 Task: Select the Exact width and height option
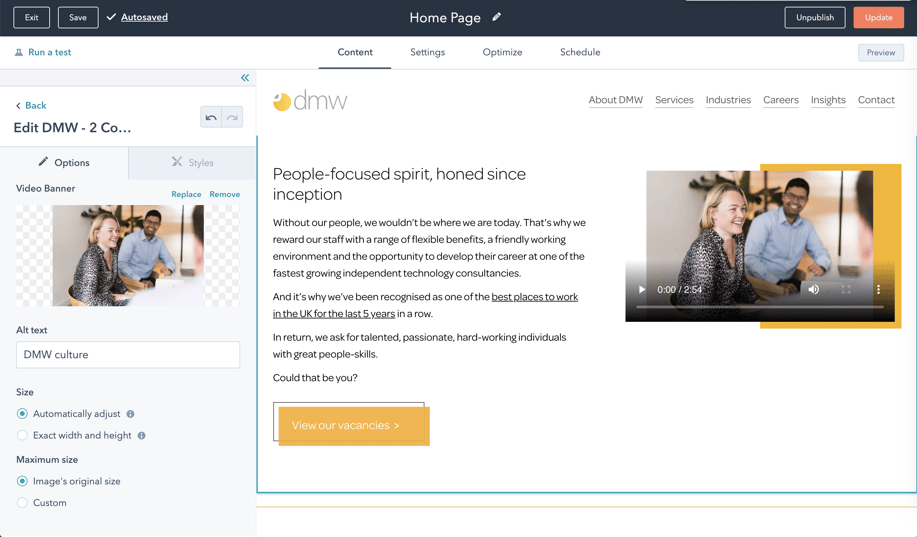22,436
